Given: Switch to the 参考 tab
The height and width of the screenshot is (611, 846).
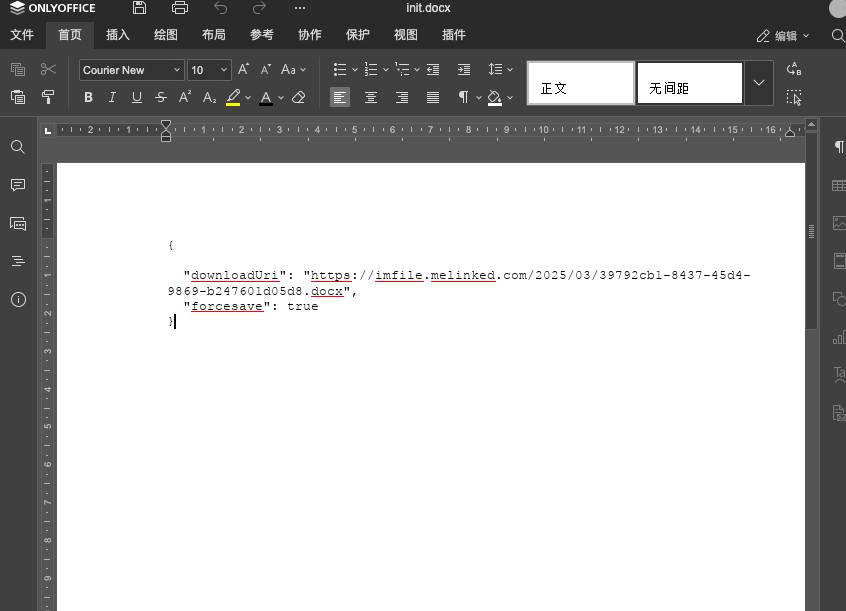Looking at the screenshot, I should coord(262,35).
